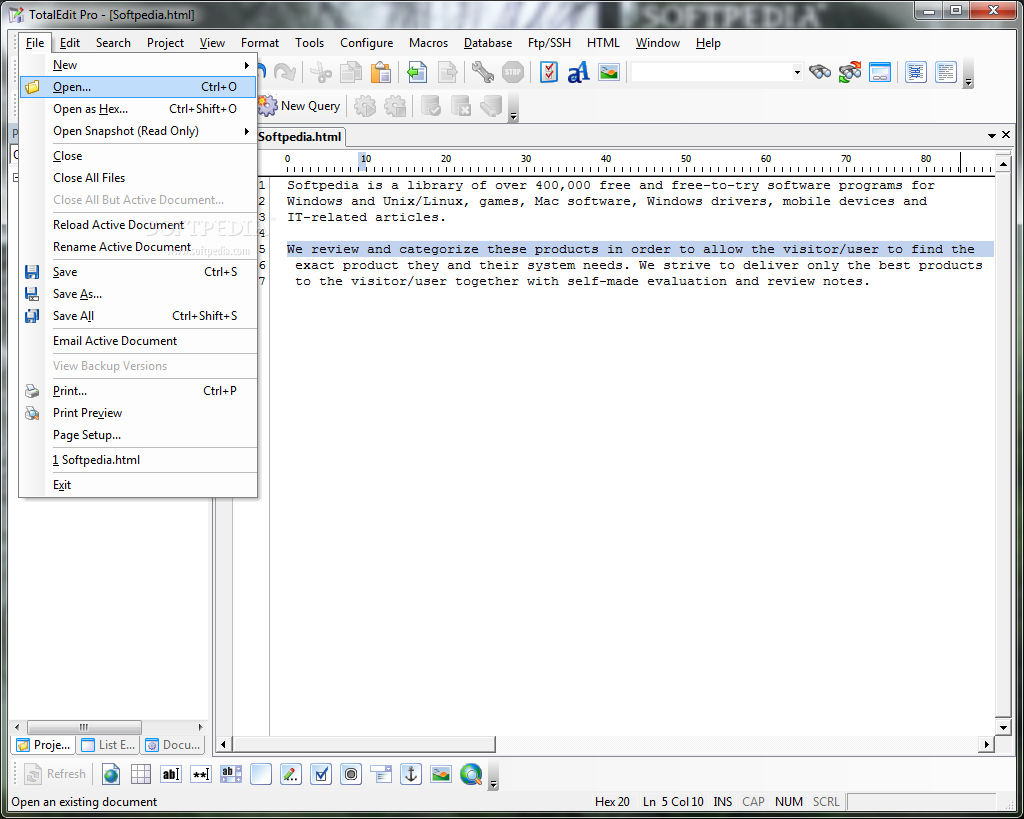The width and height of the screenshot is (1024, 819).
Task: Select Exit from File menu
Action: (x=137, y=485)
